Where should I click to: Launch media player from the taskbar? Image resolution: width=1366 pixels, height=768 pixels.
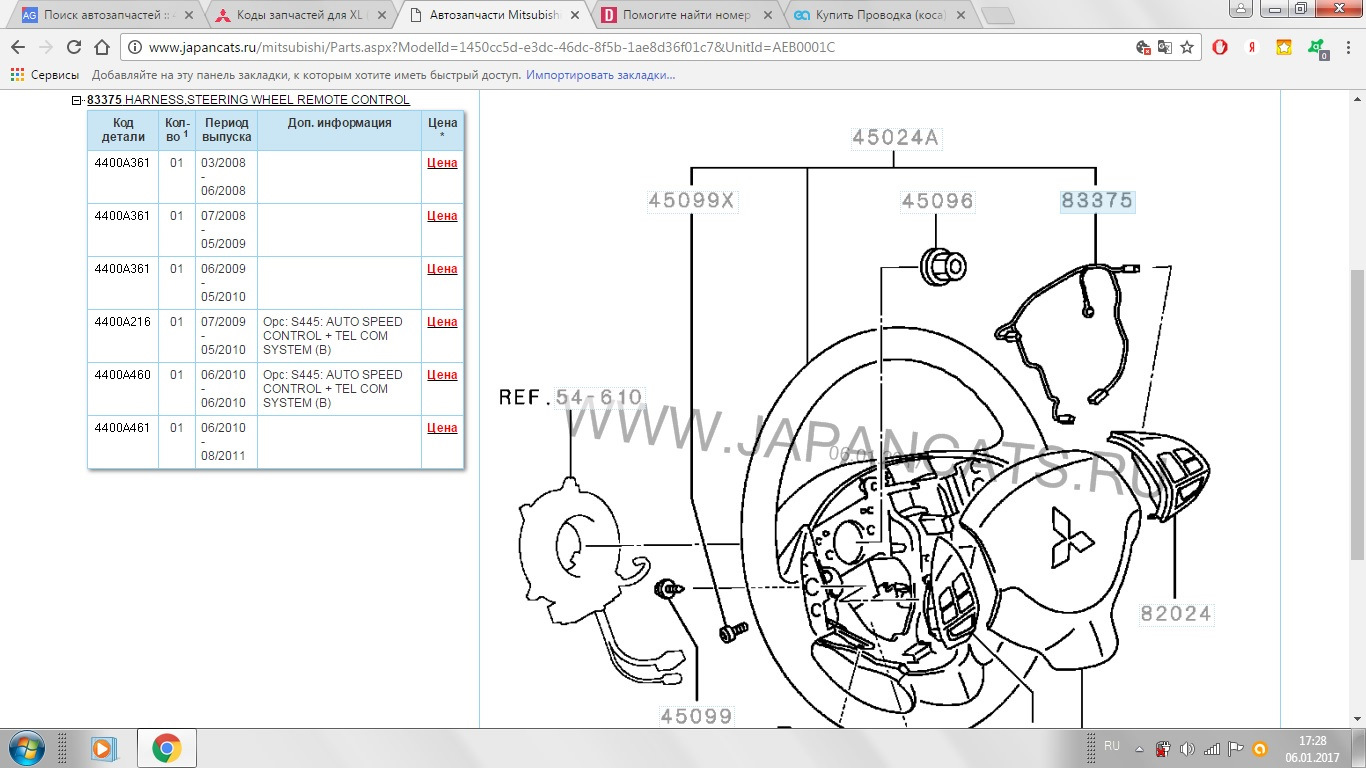point(102,748)
